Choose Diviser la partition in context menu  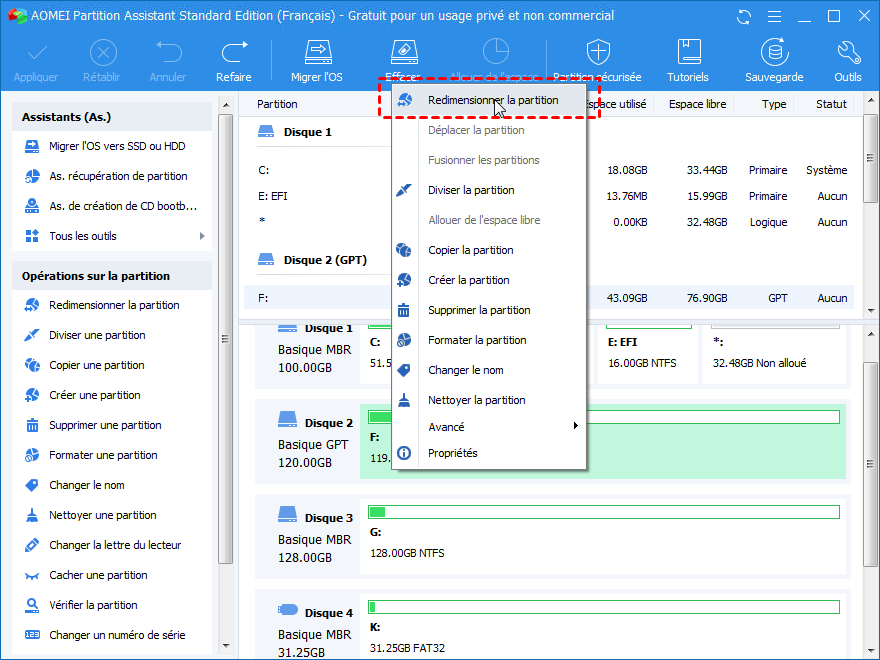[x=489, y=190]
